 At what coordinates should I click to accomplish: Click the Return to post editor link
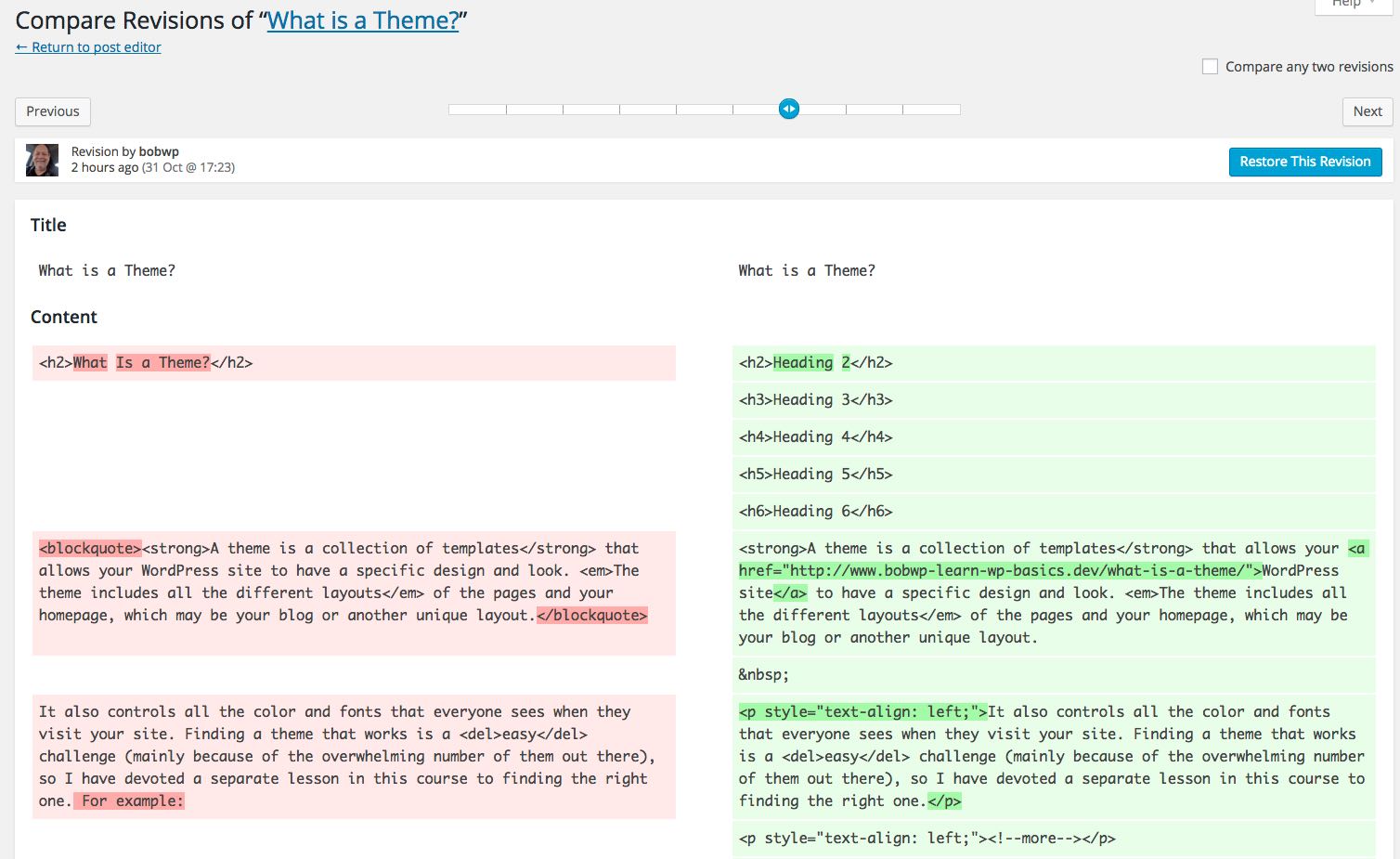[88, 47]
